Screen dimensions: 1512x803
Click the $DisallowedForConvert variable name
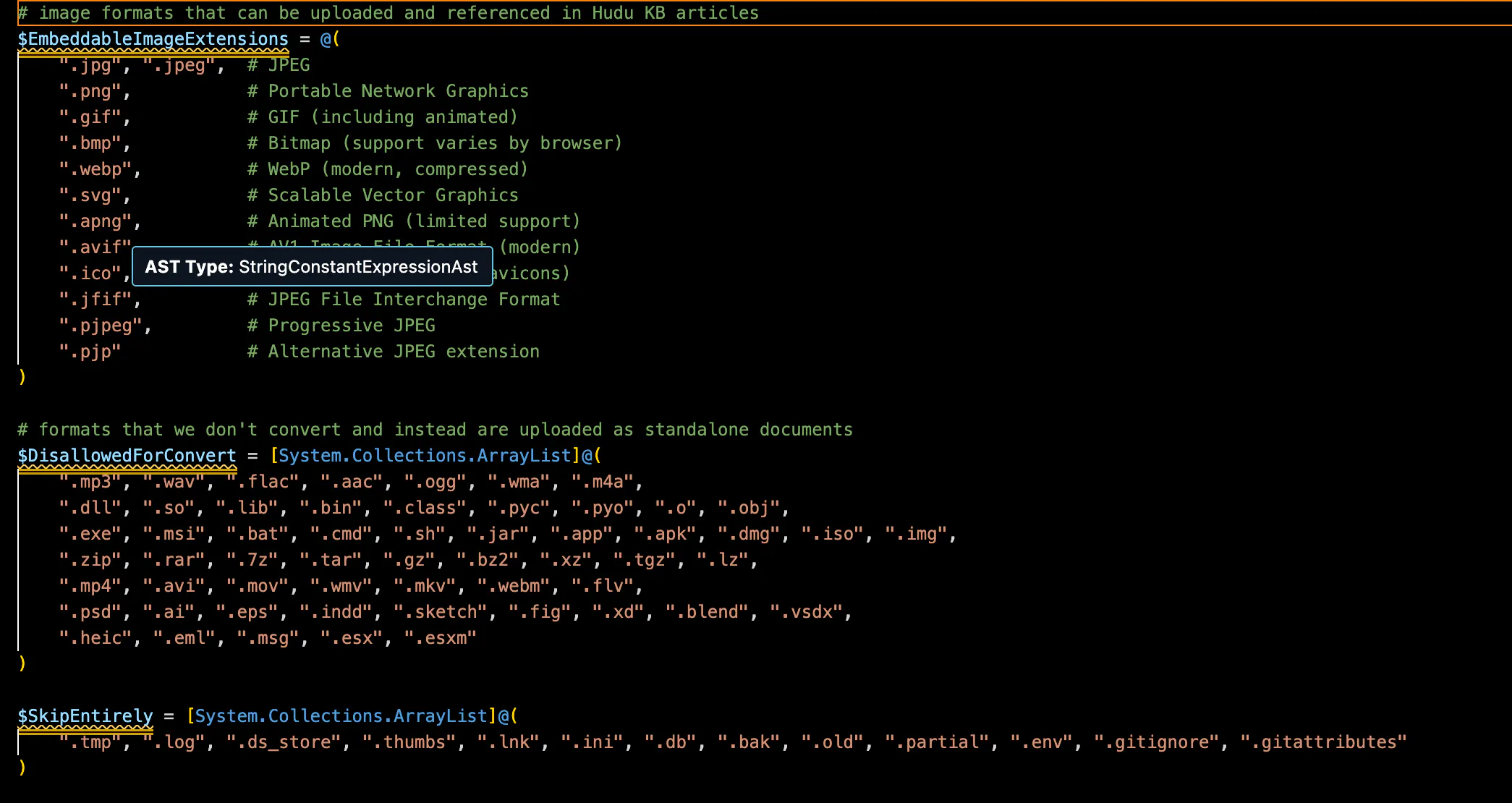point(127,456)
